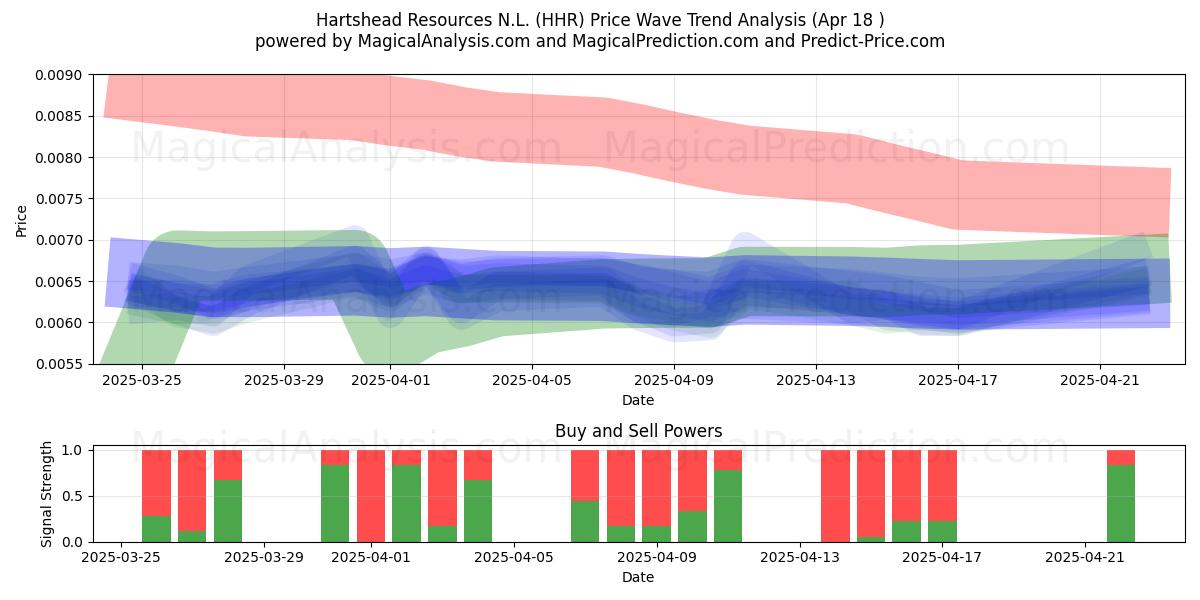
Task: Click the 2025-04-13 tick on the price chart
Action: 816,381
